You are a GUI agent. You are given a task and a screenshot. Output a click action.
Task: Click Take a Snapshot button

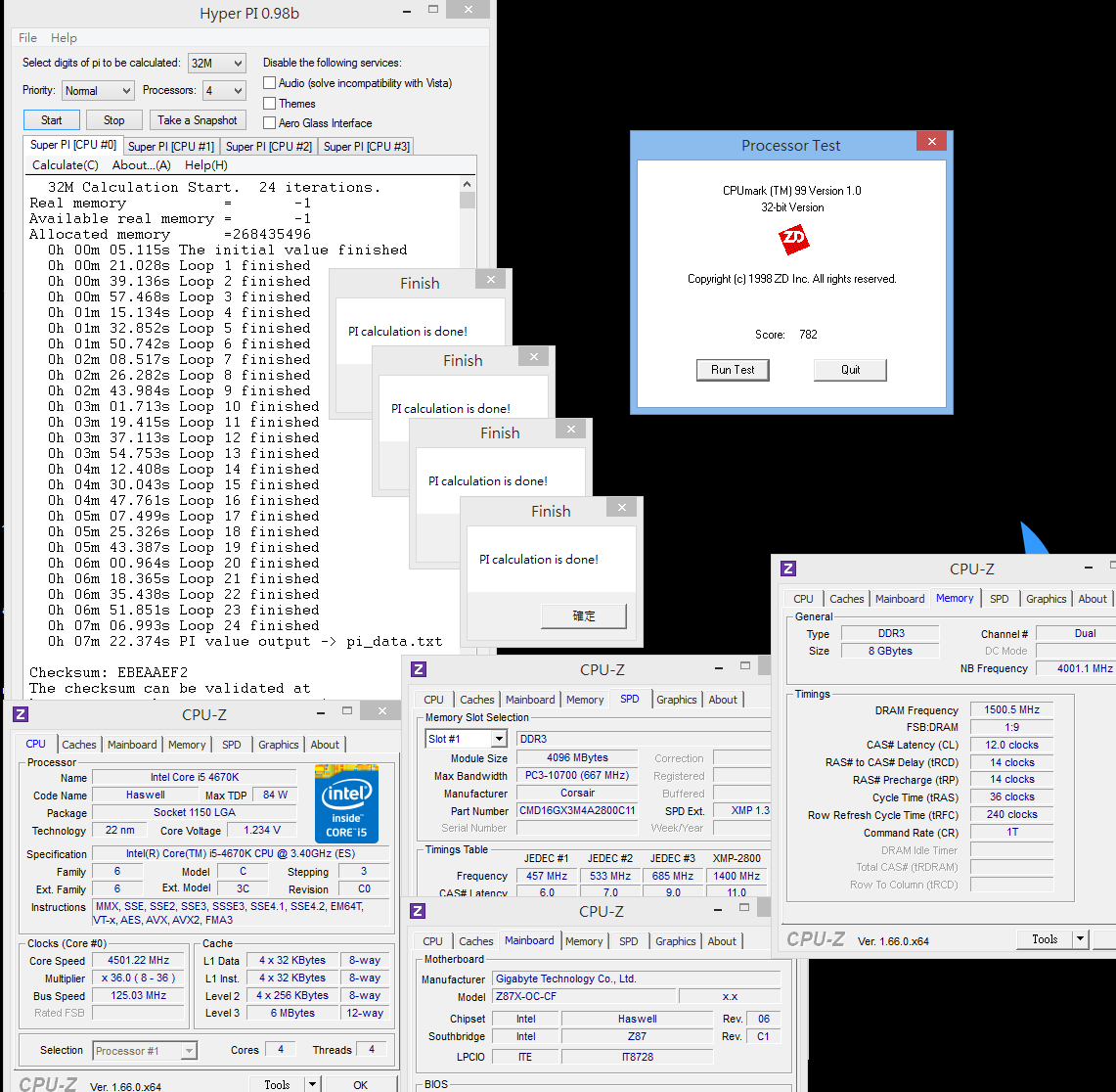tap(198, 120)
